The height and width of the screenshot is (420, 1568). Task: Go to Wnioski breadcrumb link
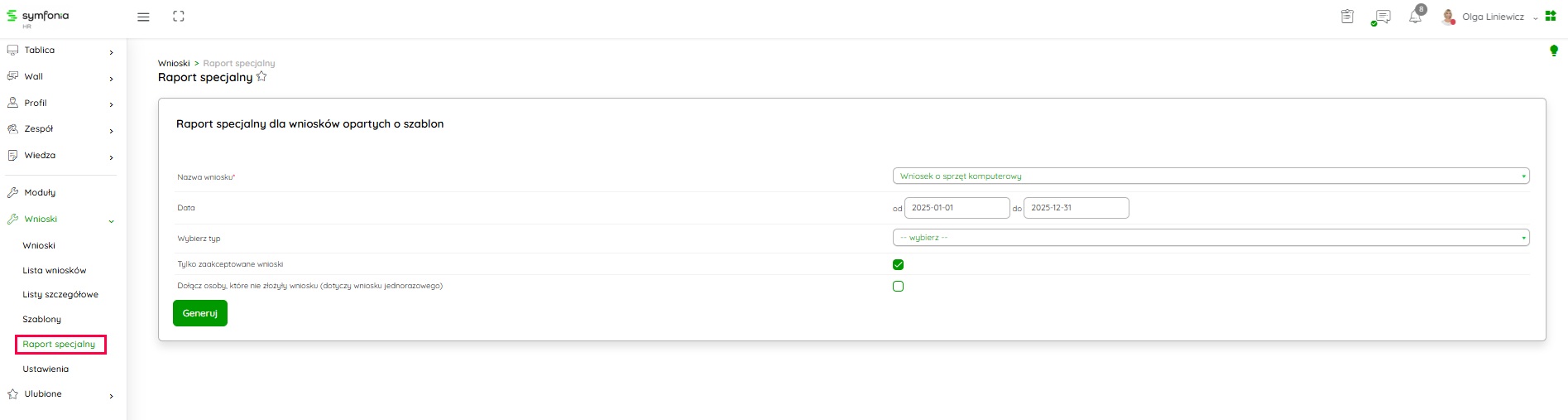point(174,64)
